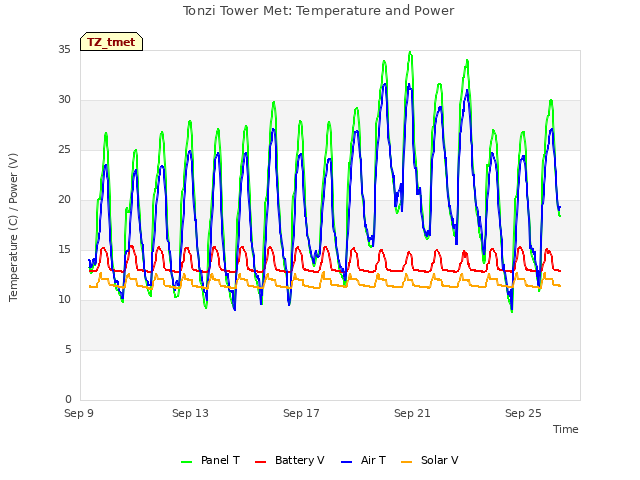This screenshot has width=640, height=480.
Task: Click the 10 y-axis tick label
Action: 64,300
